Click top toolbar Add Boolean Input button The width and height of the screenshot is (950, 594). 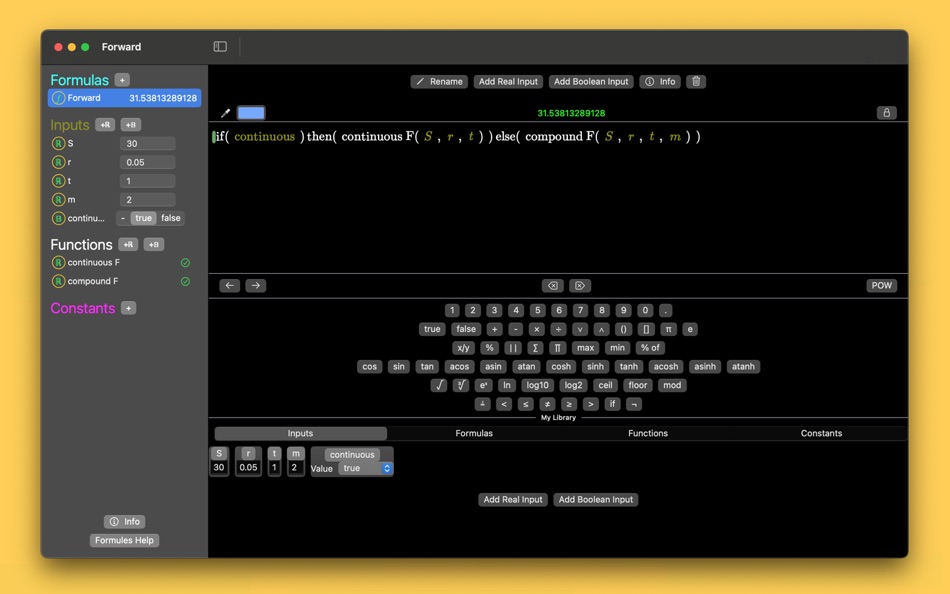591,81
